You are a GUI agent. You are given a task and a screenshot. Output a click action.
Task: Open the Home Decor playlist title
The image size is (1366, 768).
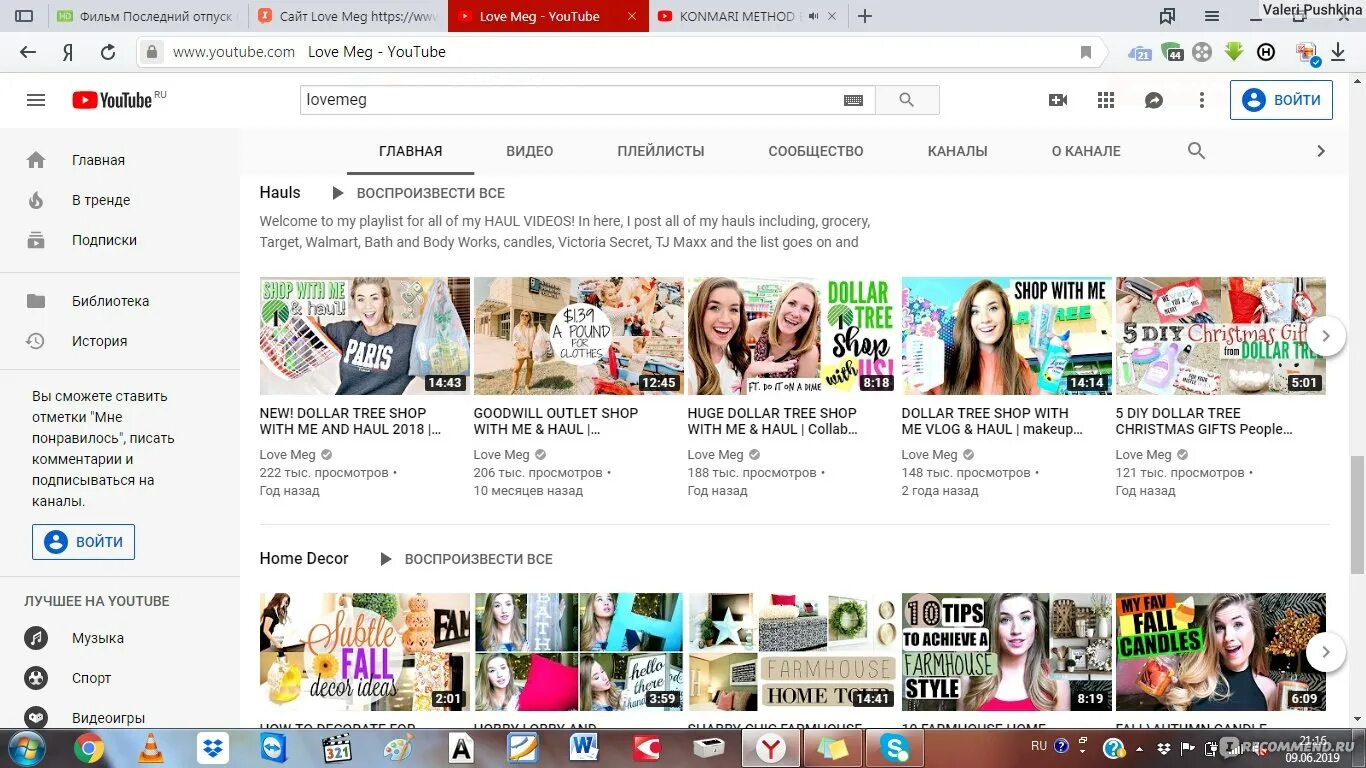click(x=304, y=558)
